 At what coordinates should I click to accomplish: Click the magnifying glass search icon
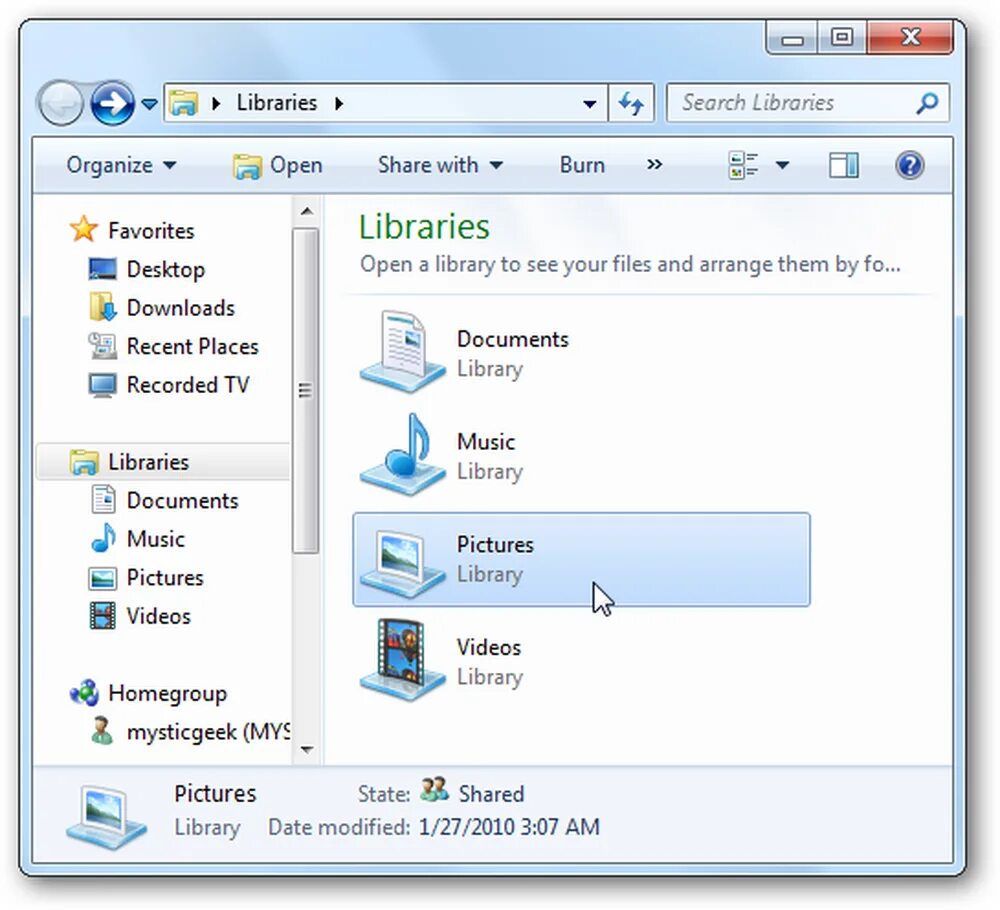[x=927, y=103]
